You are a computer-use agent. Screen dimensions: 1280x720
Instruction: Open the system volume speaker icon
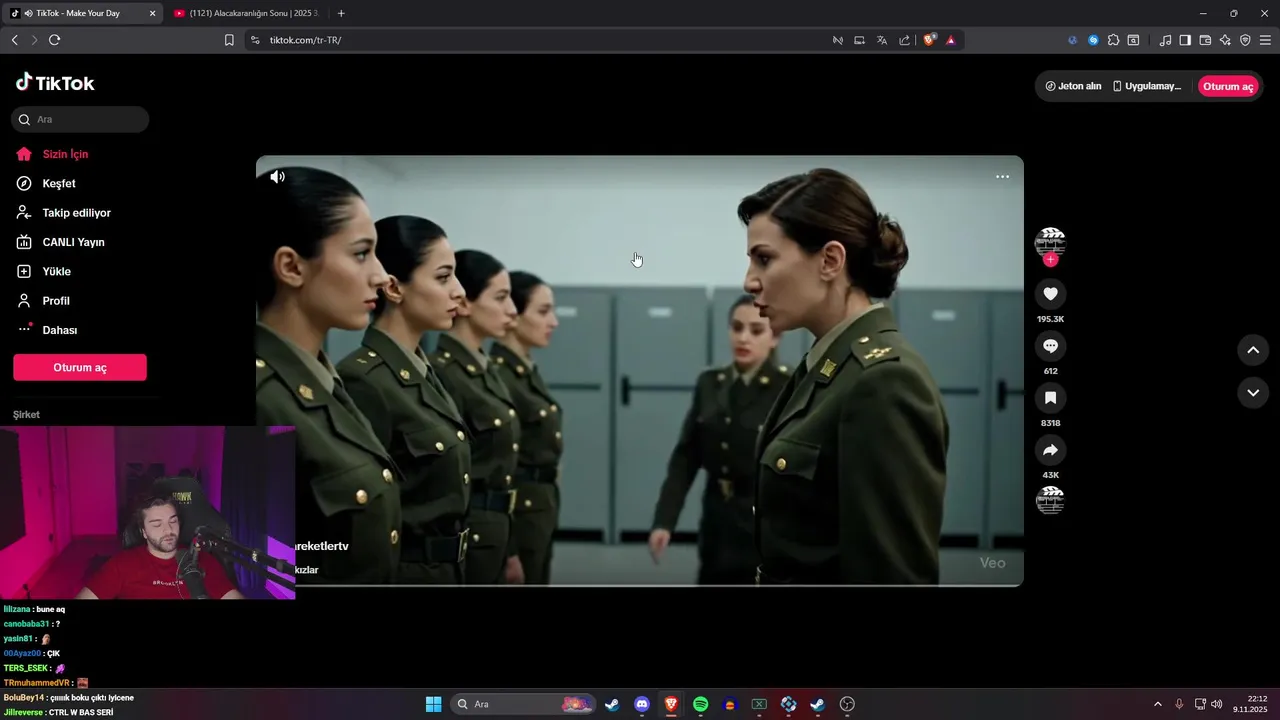(x=1216, y=704)
